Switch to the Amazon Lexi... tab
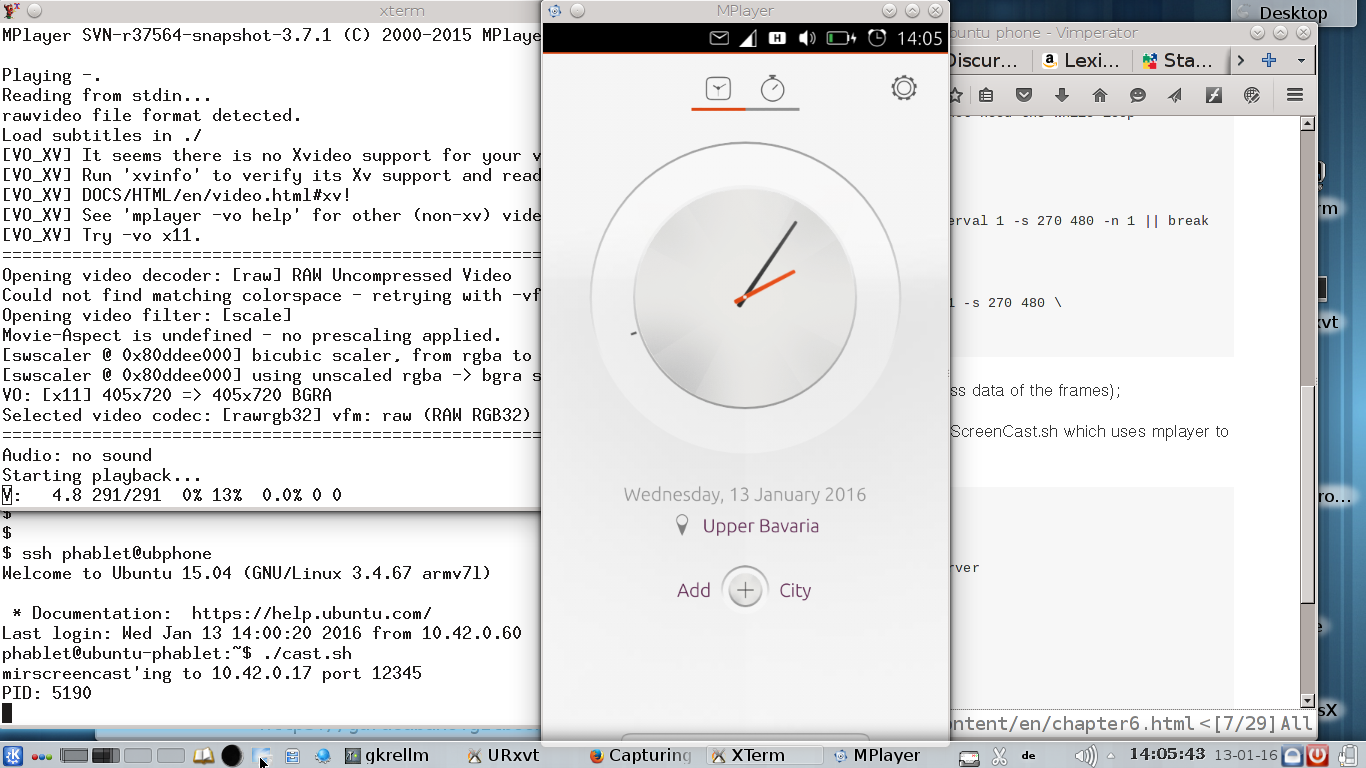The width and height of the screenshot is (1366, 768). (1082, 60)
